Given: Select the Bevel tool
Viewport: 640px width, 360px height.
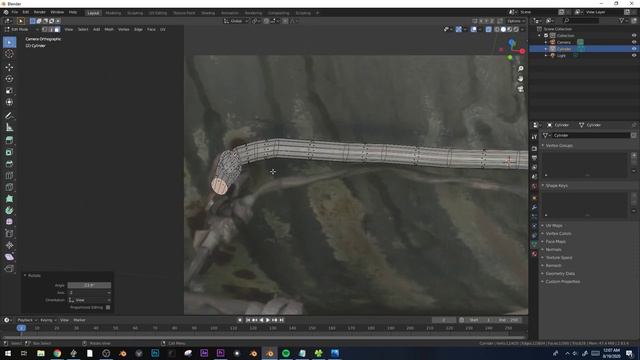Looking at the screenshot, I should pyautogui.click(x=9, y=164).
